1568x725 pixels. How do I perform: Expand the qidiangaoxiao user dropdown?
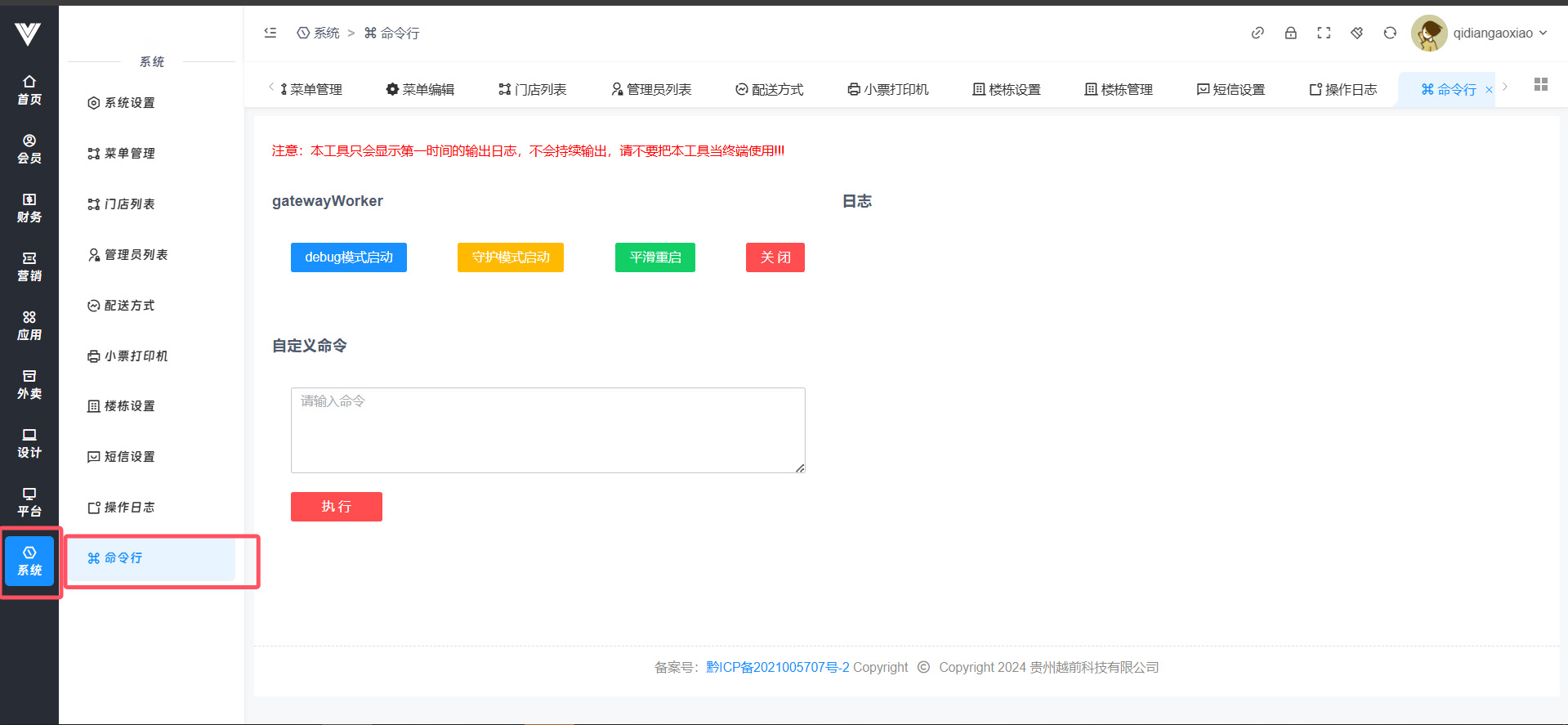[1499, 34]
